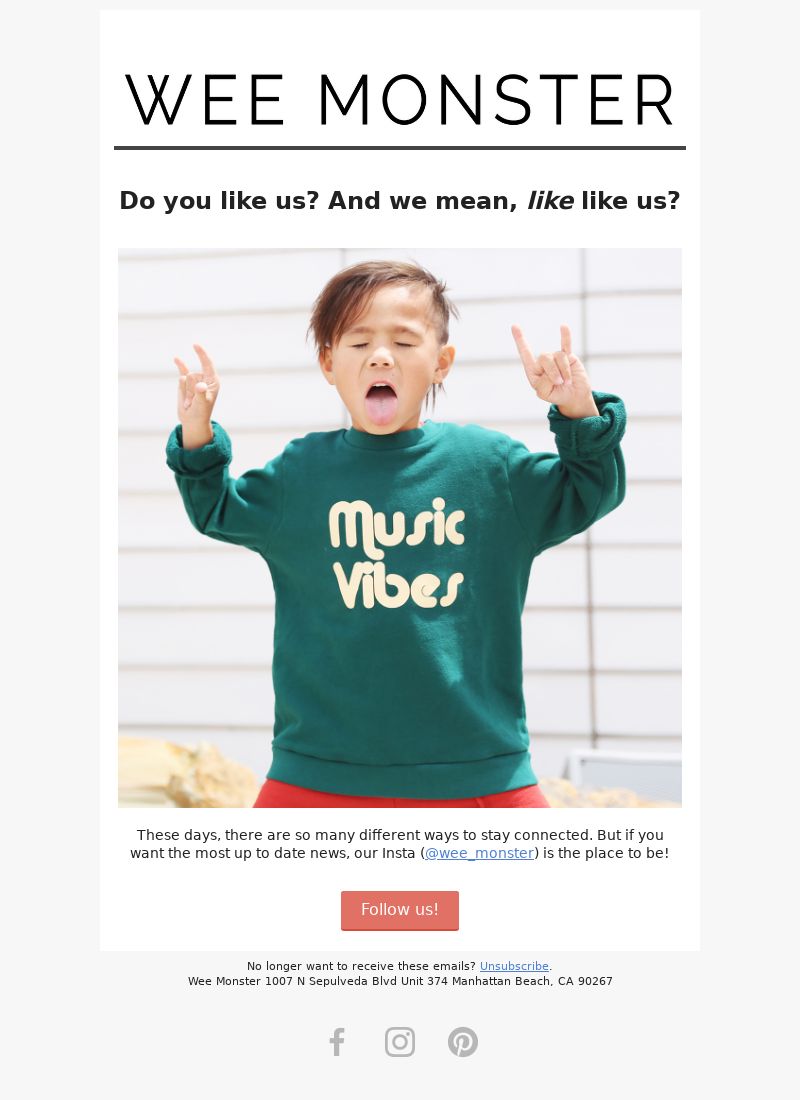Click the headline 'Do you like us?'
The height and width of the screenshot is (1100, 800).
pos(219,201)
